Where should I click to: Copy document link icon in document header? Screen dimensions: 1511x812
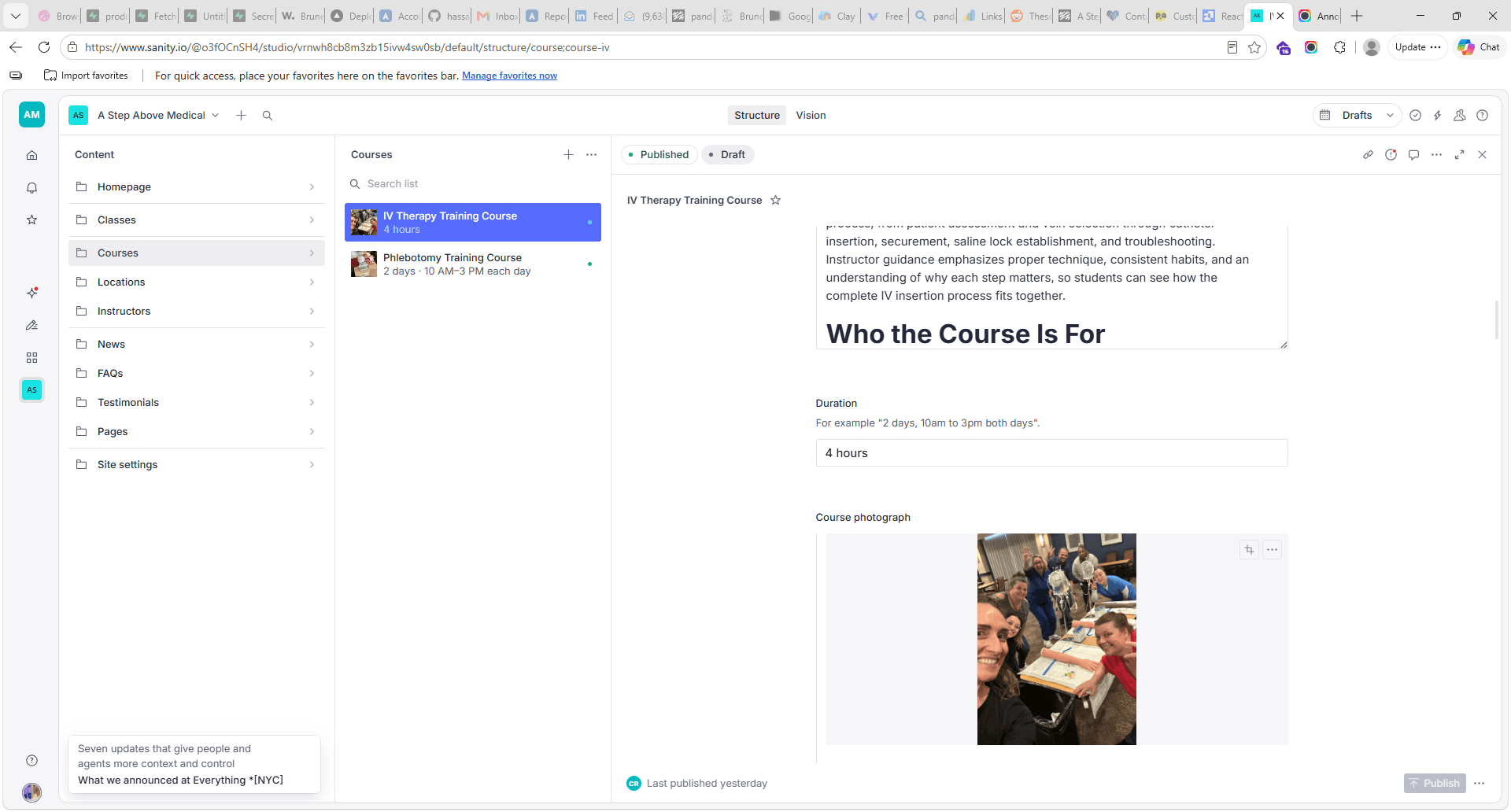[1368, 154]
